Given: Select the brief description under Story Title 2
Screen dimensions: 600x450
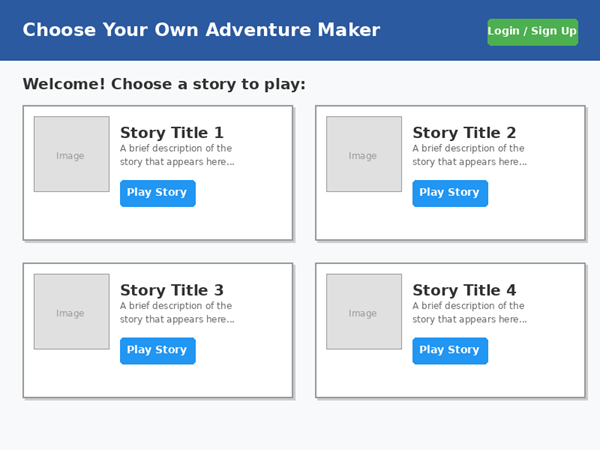Looking at the screenshot, I should coord(469,155).
